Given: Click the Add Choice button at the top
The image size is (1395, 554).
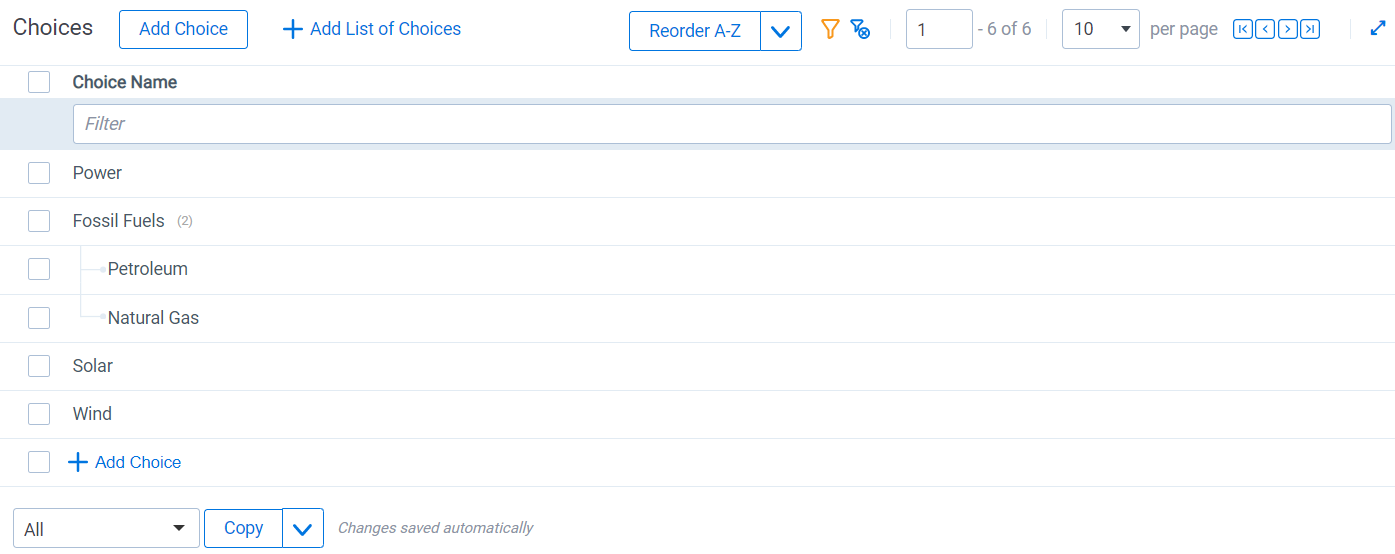Looking at the screenshot, I should 183,29.
